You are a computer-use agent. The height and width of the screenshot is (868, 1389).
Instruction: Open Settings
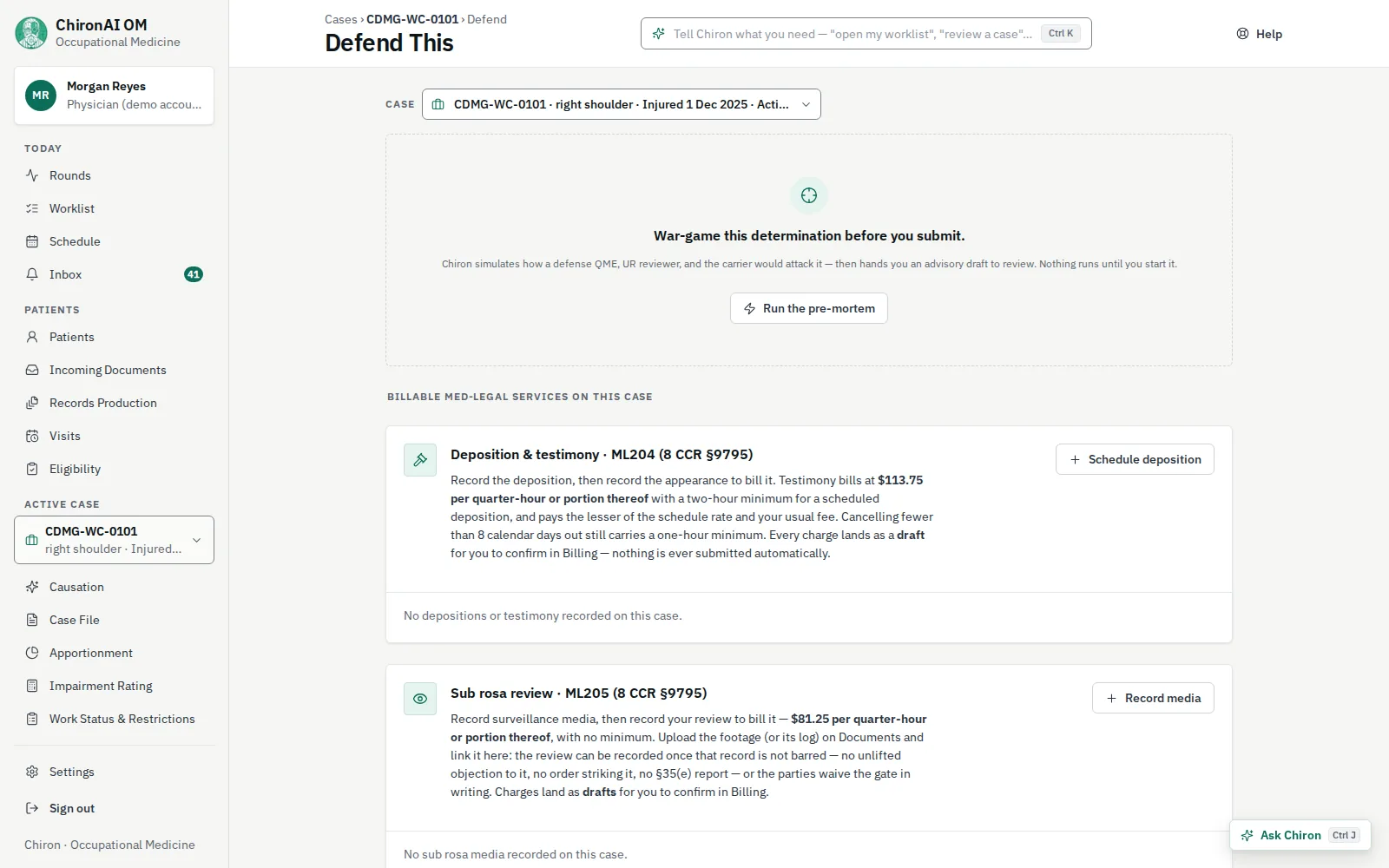pos(114,772)
